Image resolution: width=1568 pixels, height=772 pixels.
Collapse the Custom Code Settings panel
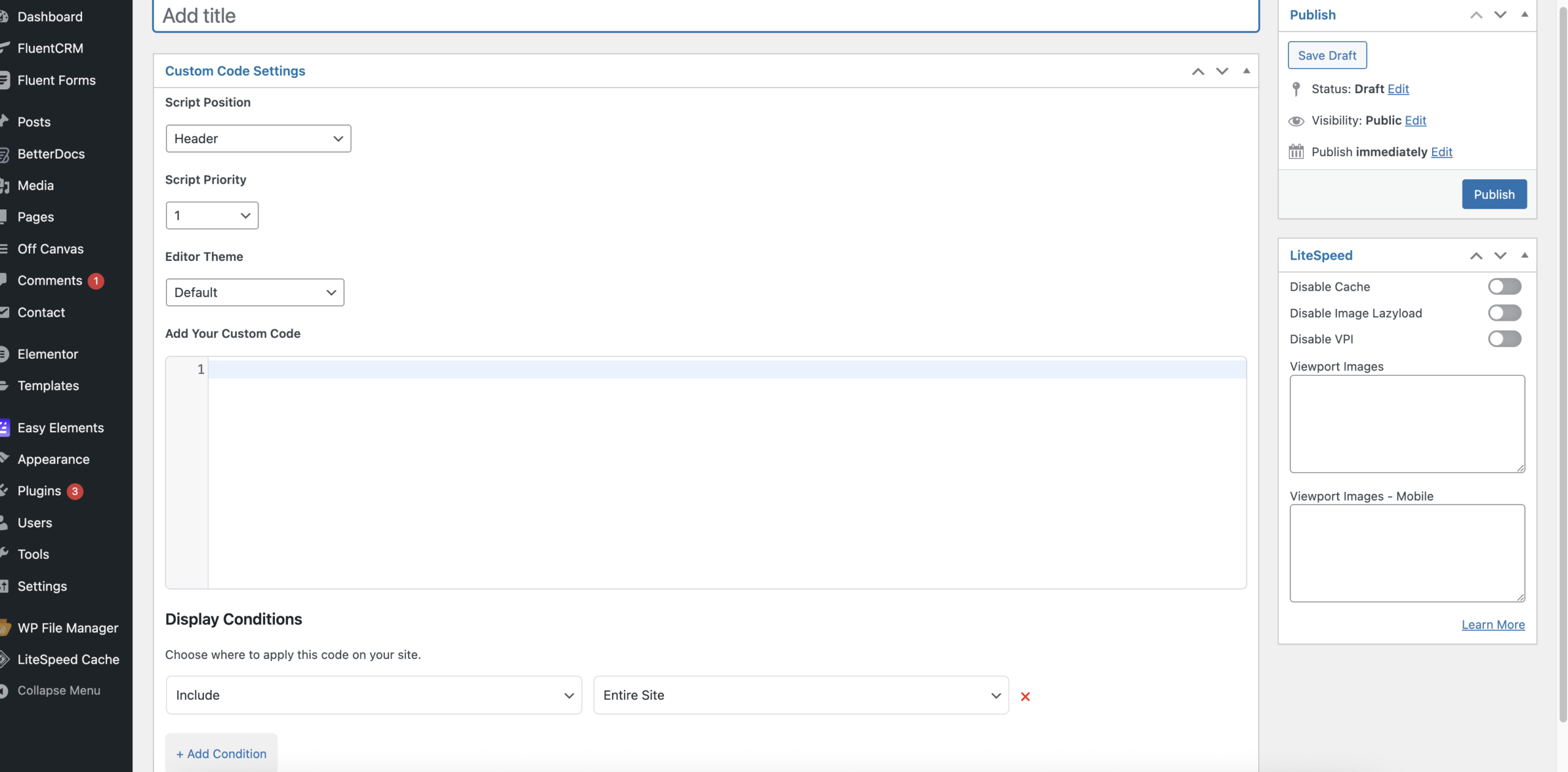coord(1246,71)
